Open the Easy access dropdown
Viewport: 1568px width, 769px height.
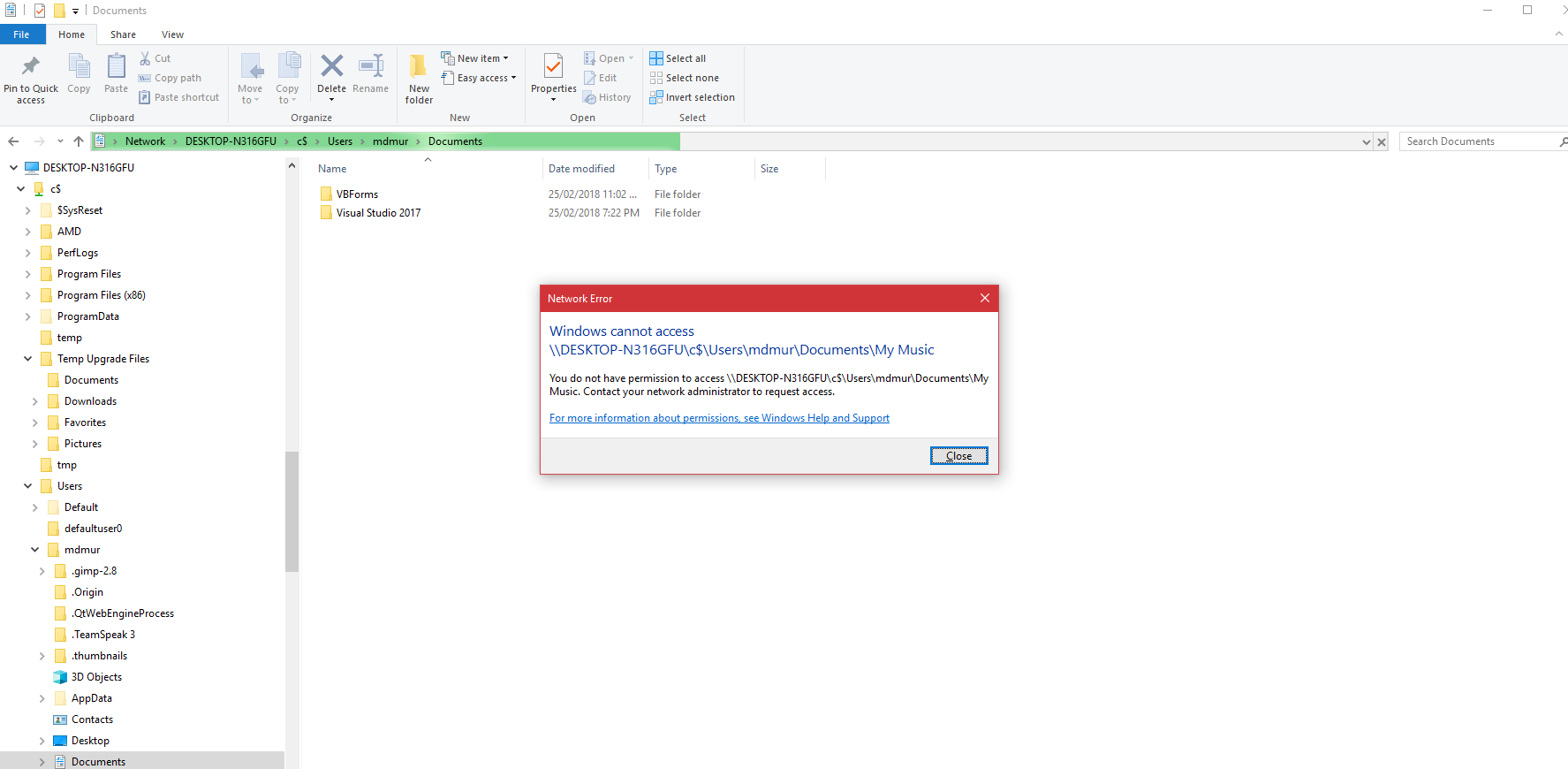pyautogui.click(x=479, y=78)
